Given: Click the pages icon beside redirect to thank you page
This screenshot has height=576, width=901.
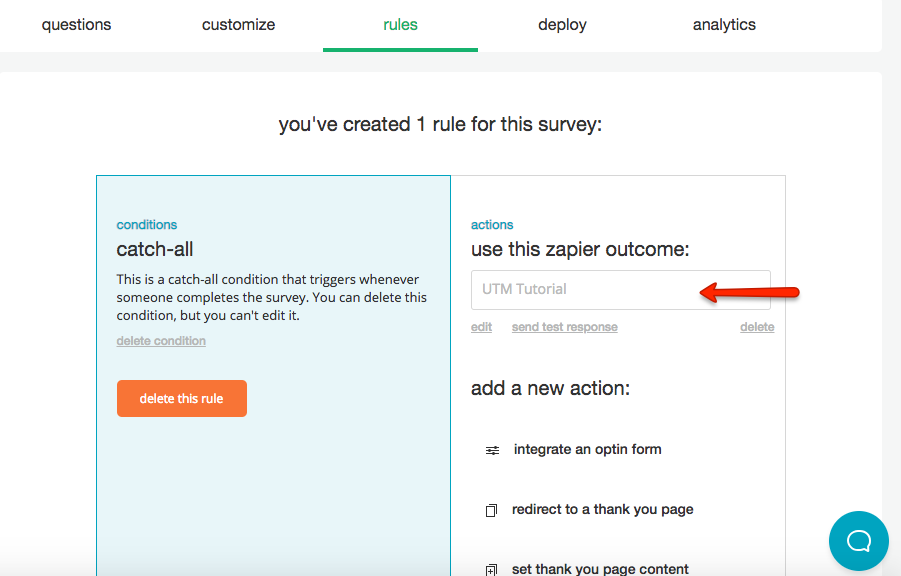Looking at the screenshot, I should [491, 510].
